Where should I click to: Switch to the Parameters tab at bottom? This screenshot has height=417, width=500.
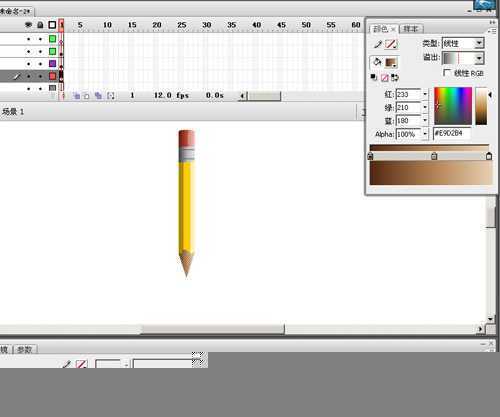[x=25, y=349]
